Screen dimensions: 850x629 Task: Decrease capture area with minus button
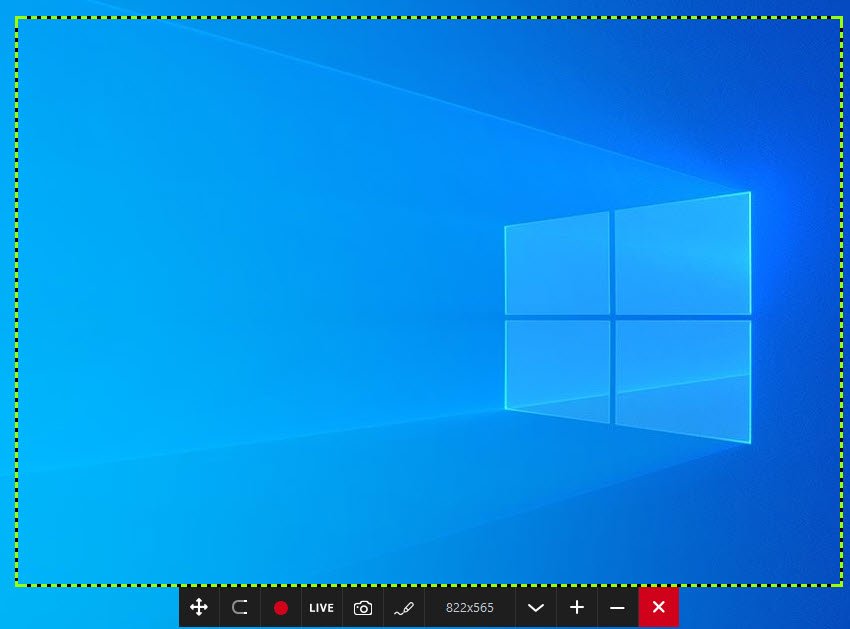pyautogui.click(x=617, y=607)
